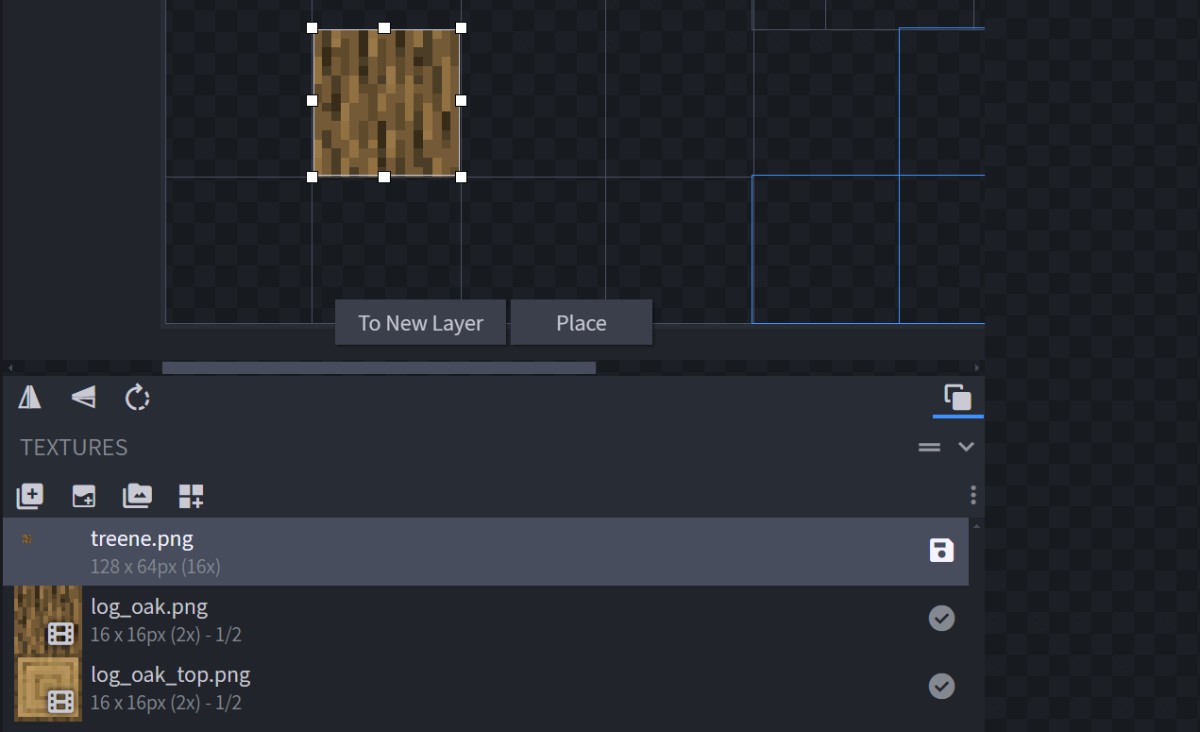
Task: Click the To New Layer button
Action: click(x=420, y=323)
